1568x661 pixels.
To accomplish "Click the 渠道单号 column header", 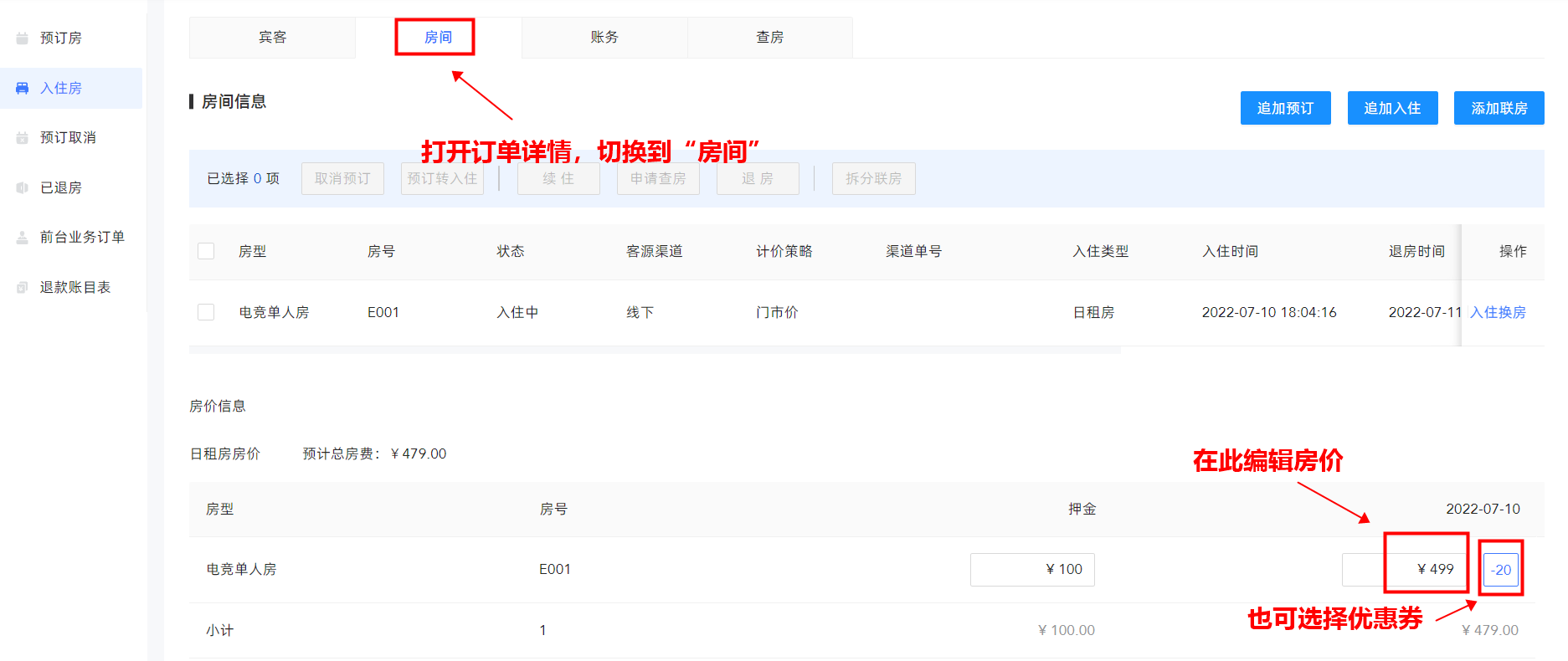I will (x=913, y=251).
